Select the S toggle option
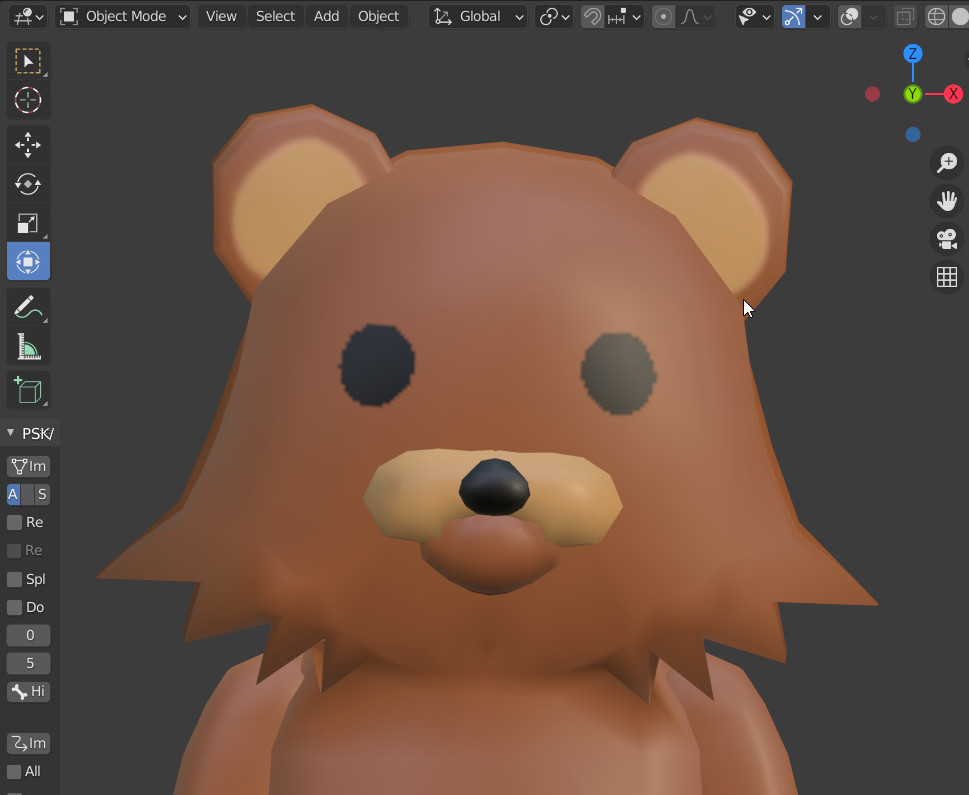The width and height of the screenshot is (969, 795). click(x=41, y=494)
